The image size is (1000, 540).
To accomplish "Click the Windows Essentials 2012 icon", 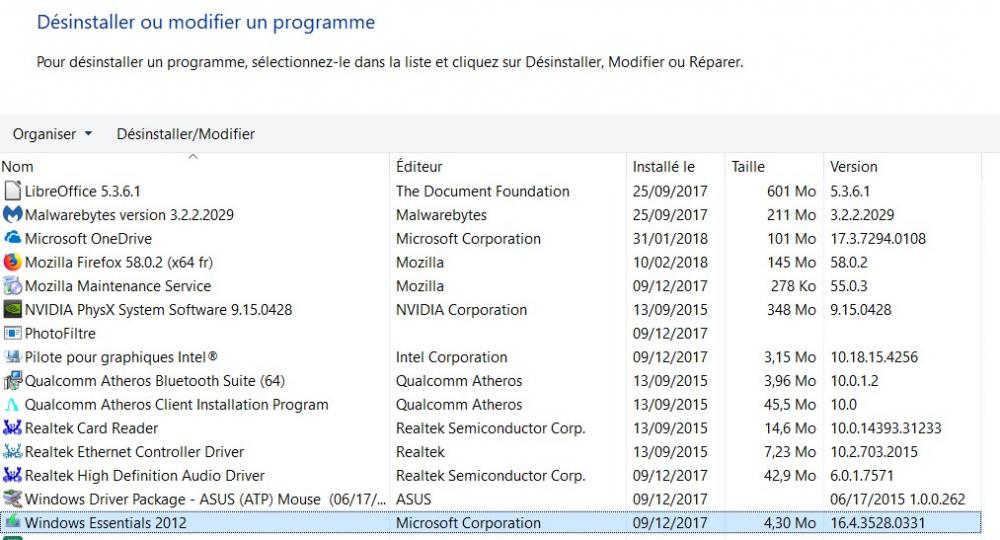I will click(12, 522).
